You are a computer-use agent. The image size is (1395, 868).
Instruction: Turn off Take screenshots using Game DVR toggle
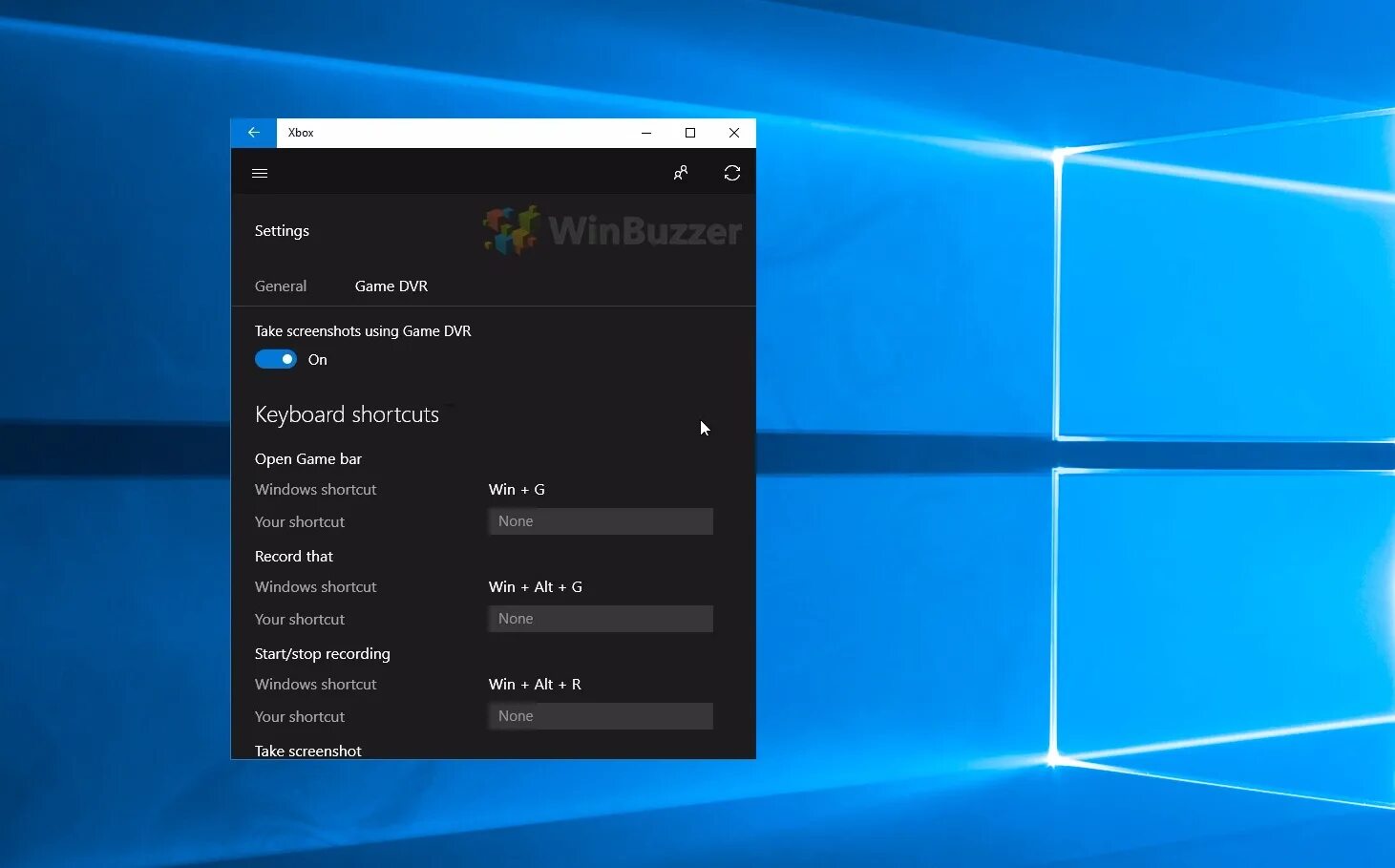point(276,359)
